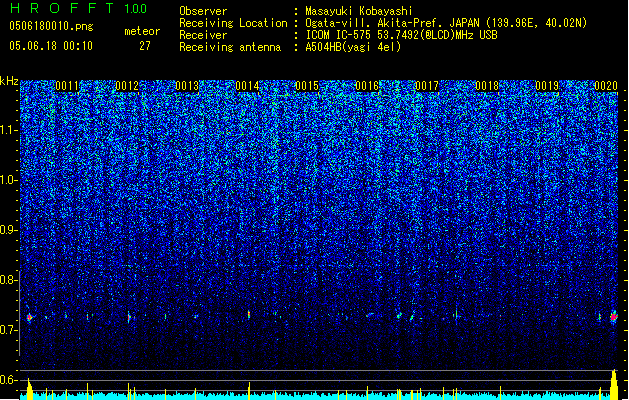Click the red meteor echo at spectrogram start
This screenshot has width=629, height=400.
tap(30, 317)
